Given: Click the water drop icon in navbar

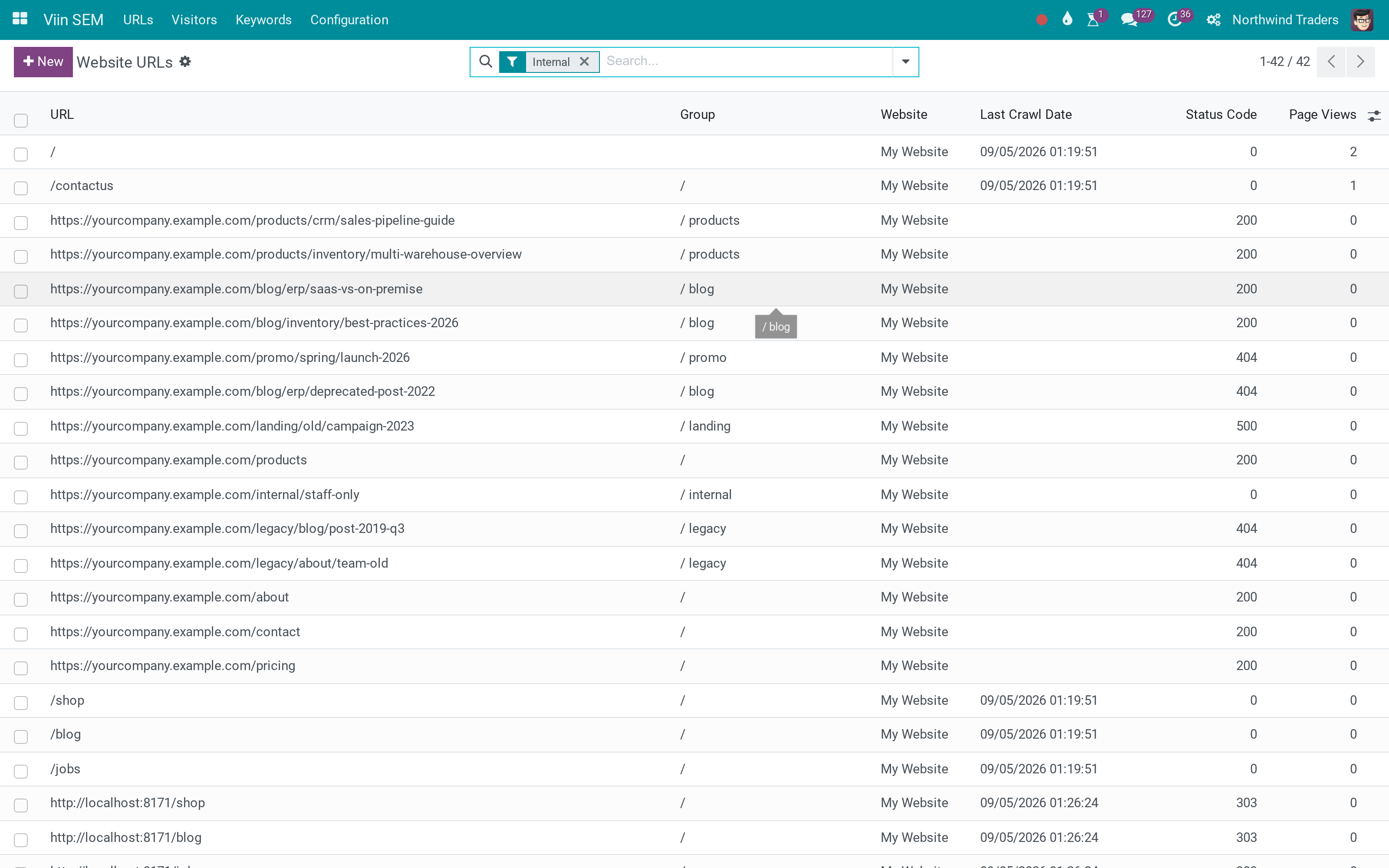Looking at the screenshot, I should [1067, 20].
